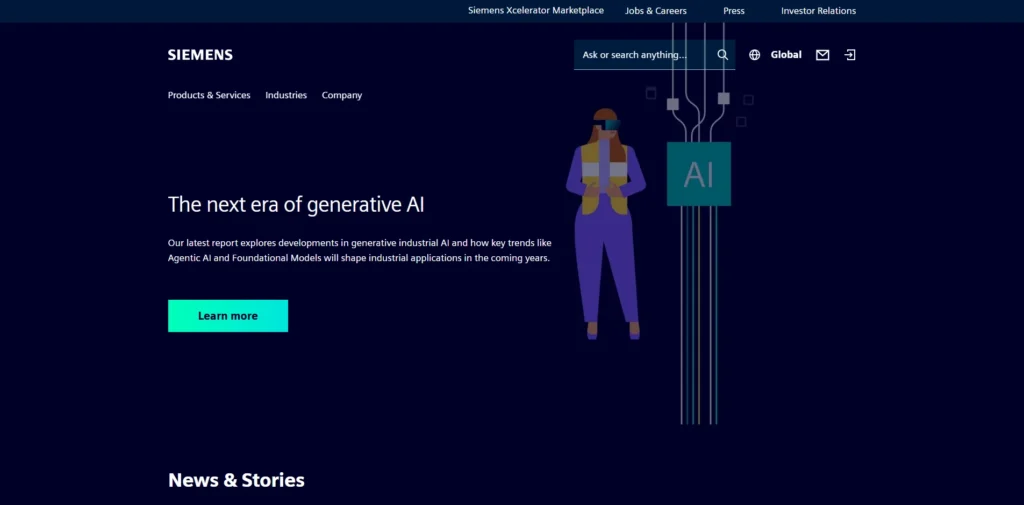1024x505 pixels.
Task: Click the Siemens logo
Action: [200, 55]
